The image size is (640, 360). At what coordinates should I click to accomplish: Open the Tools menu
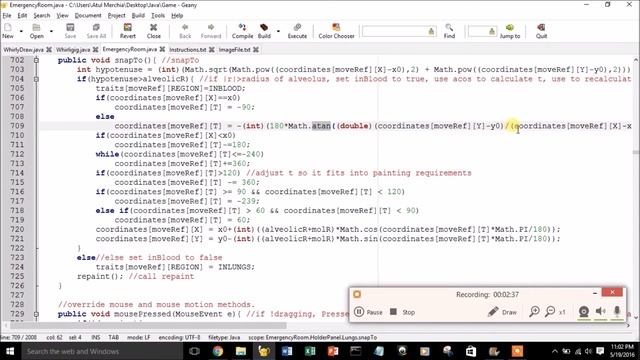point(158,16)
